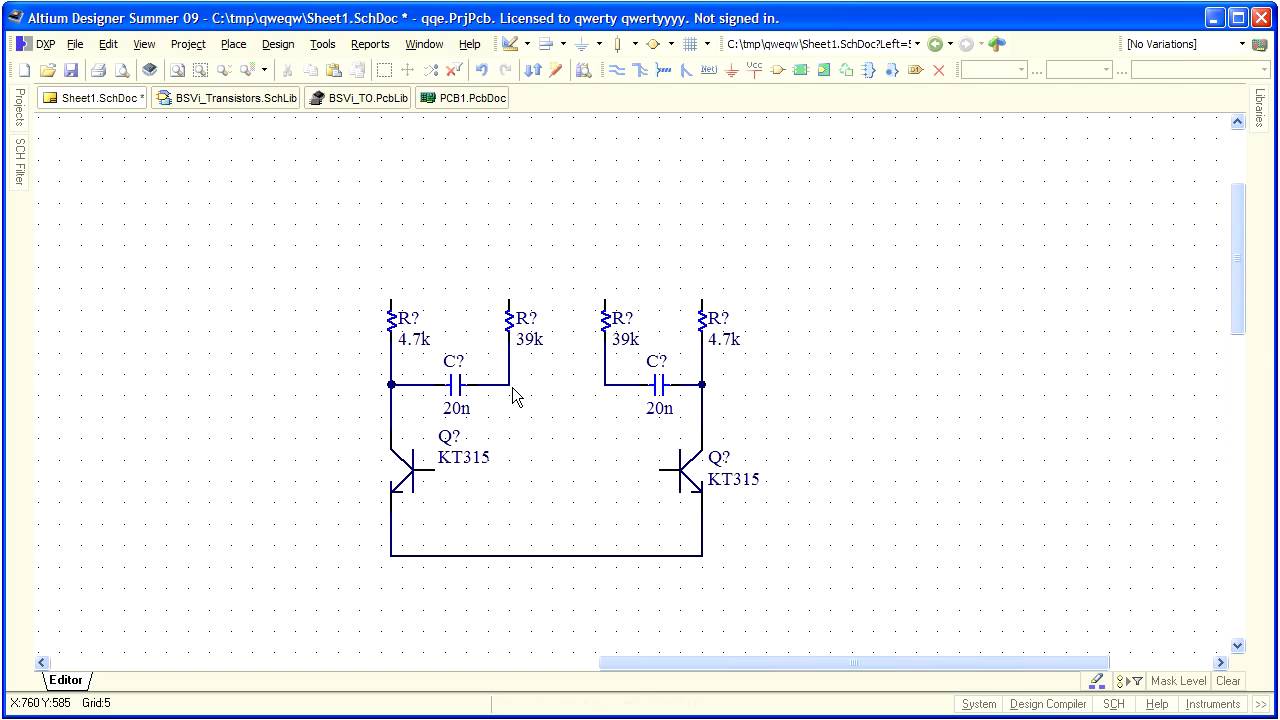This screenshot has width=1280, height=720.
Task: Activate the Cross Probe tool
Action: click(x=555, y=70)
